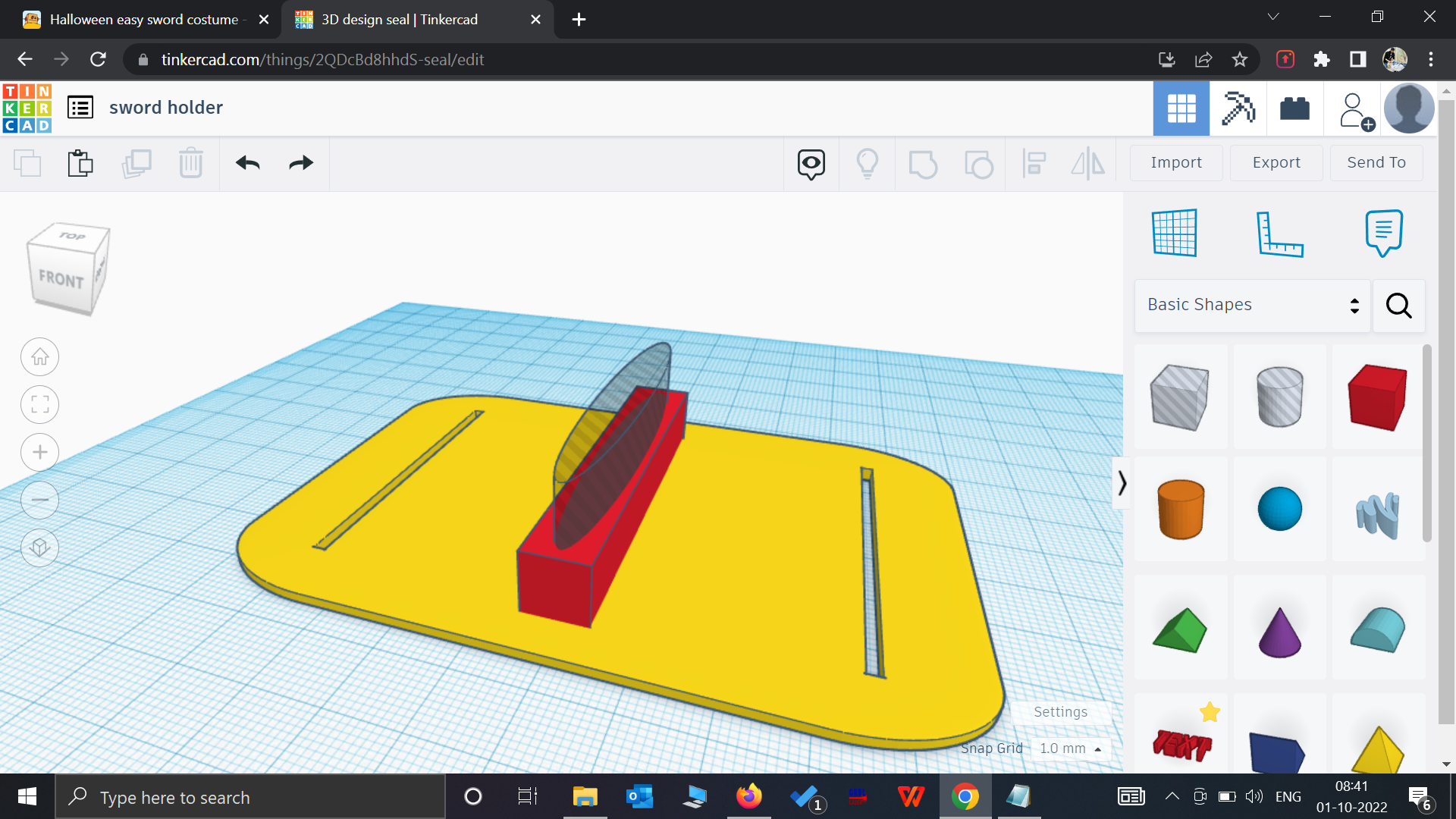Click the redo arrow button
The image size is (1456, 819).
301,163
